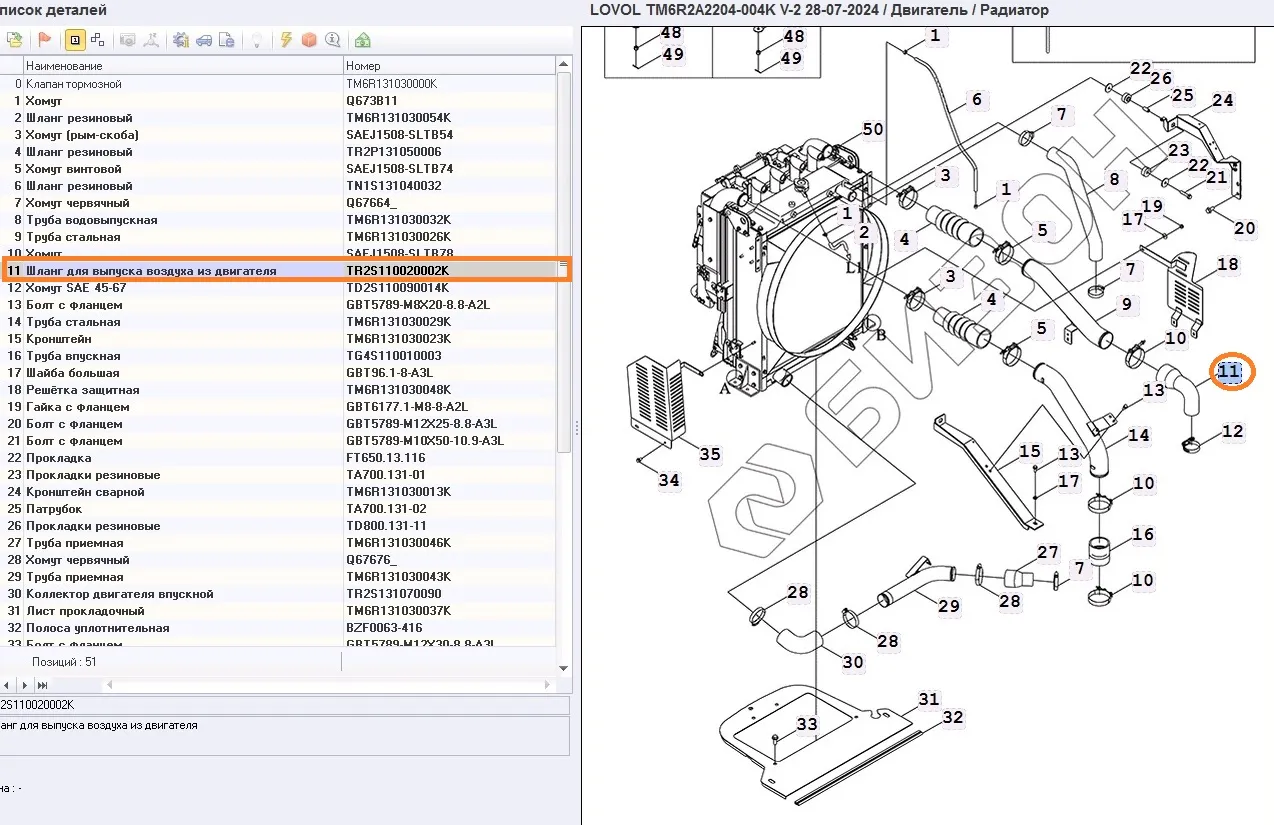The image size is (1274, 825).
Task: Click the folder icon with green arrows
Action: (14, 40)
